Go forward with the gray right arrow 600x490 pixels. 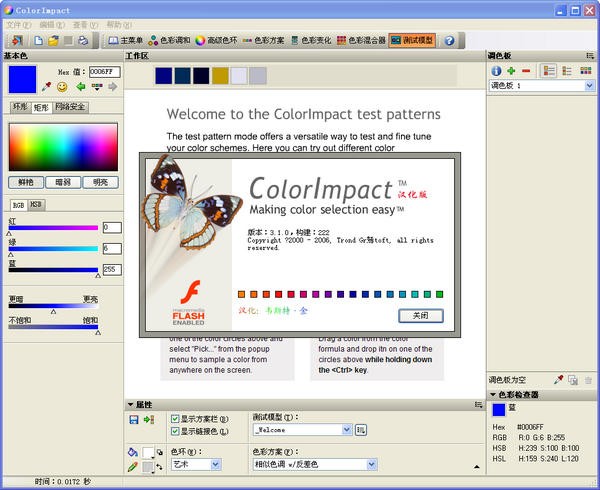(112, 86)
